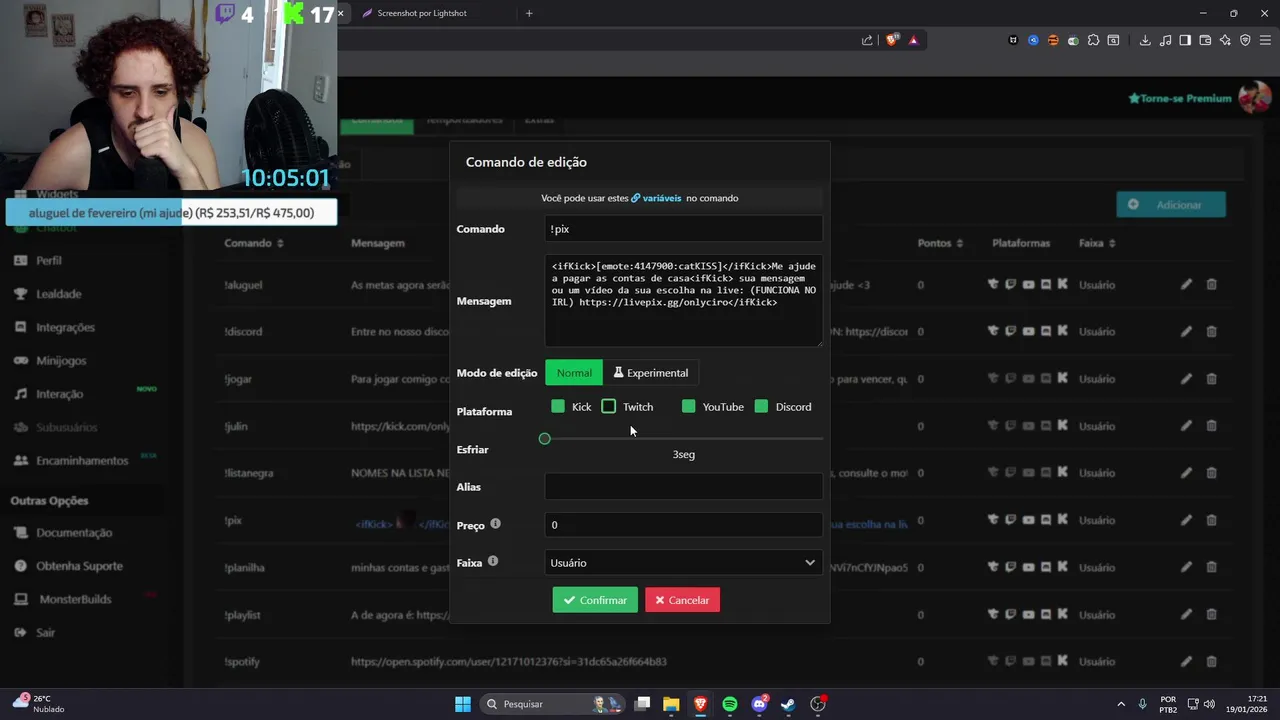Open Steam from the taskbar

(x=788, y=704)
